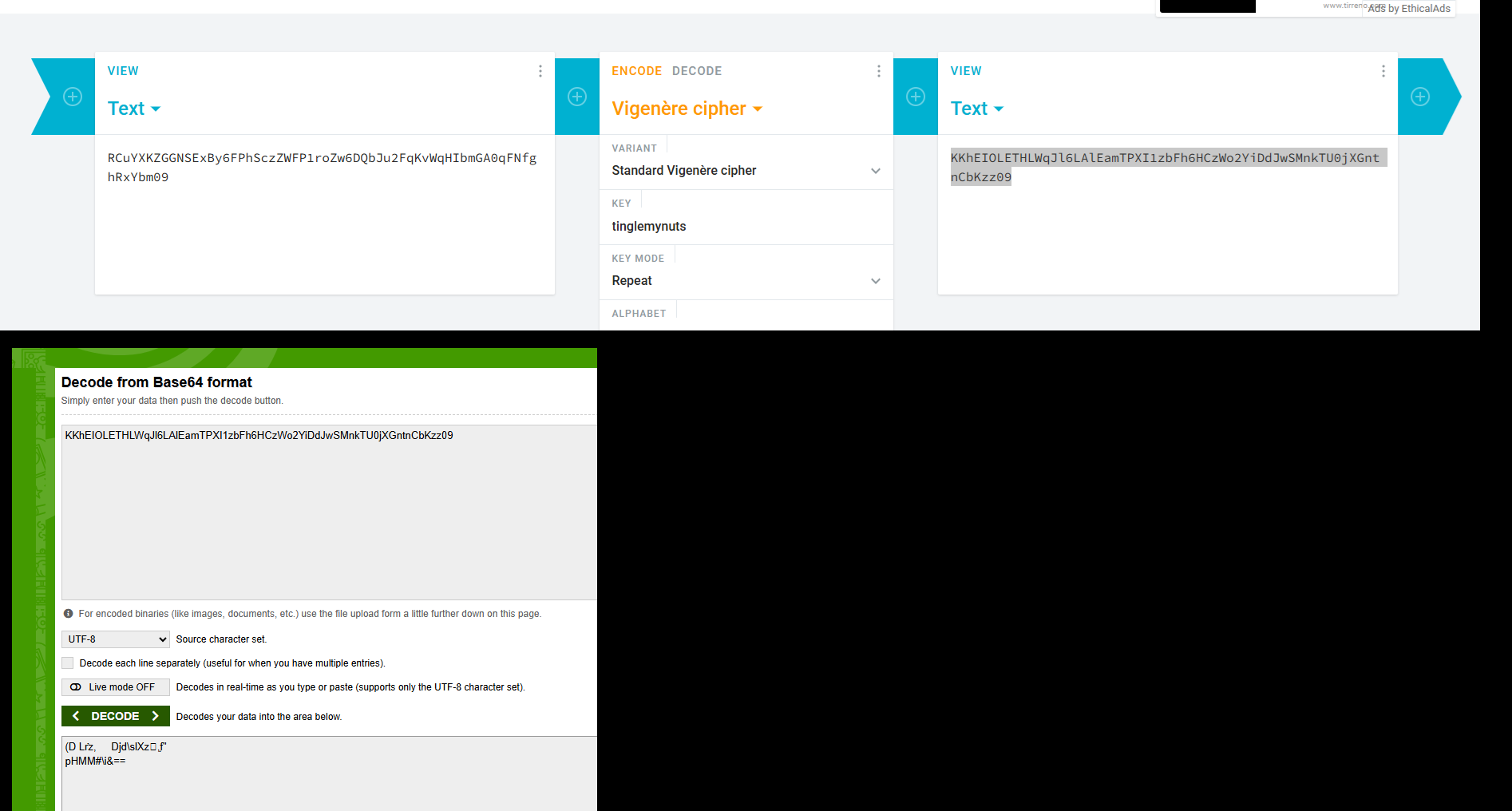
Task: Open the Vigenère cipher brick options menu
Action: coord(879,71)
